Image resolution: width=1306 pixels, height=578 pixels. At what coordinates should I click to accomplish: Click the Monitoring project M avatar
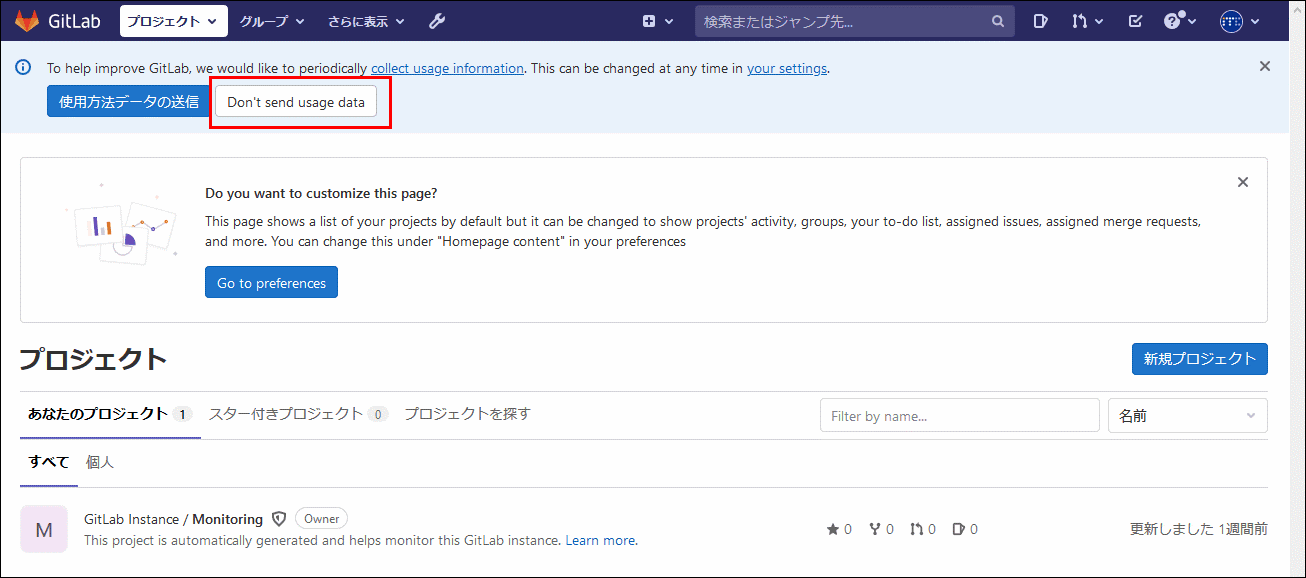(x=44, y=529)
